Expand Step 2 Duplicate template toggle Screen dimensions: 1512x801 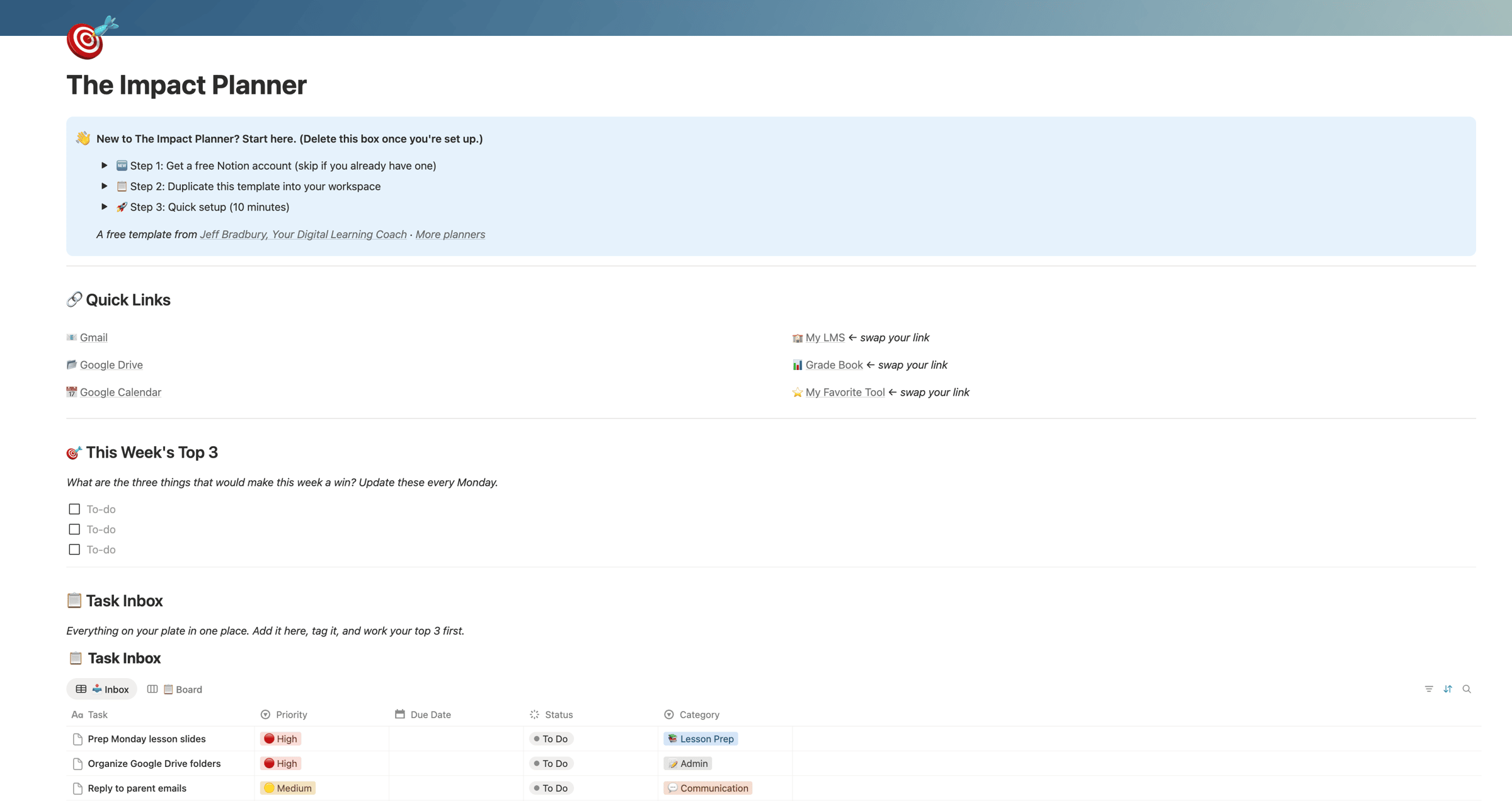pos(105,187)
